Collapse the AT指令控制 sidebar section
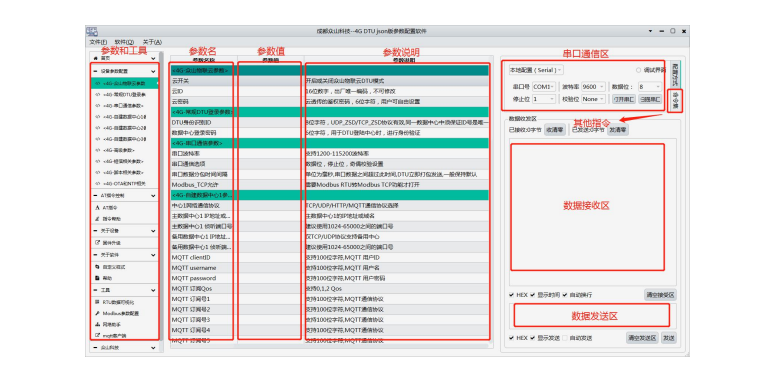The width and height of the screenshot is (782, 376). (153, 196)
